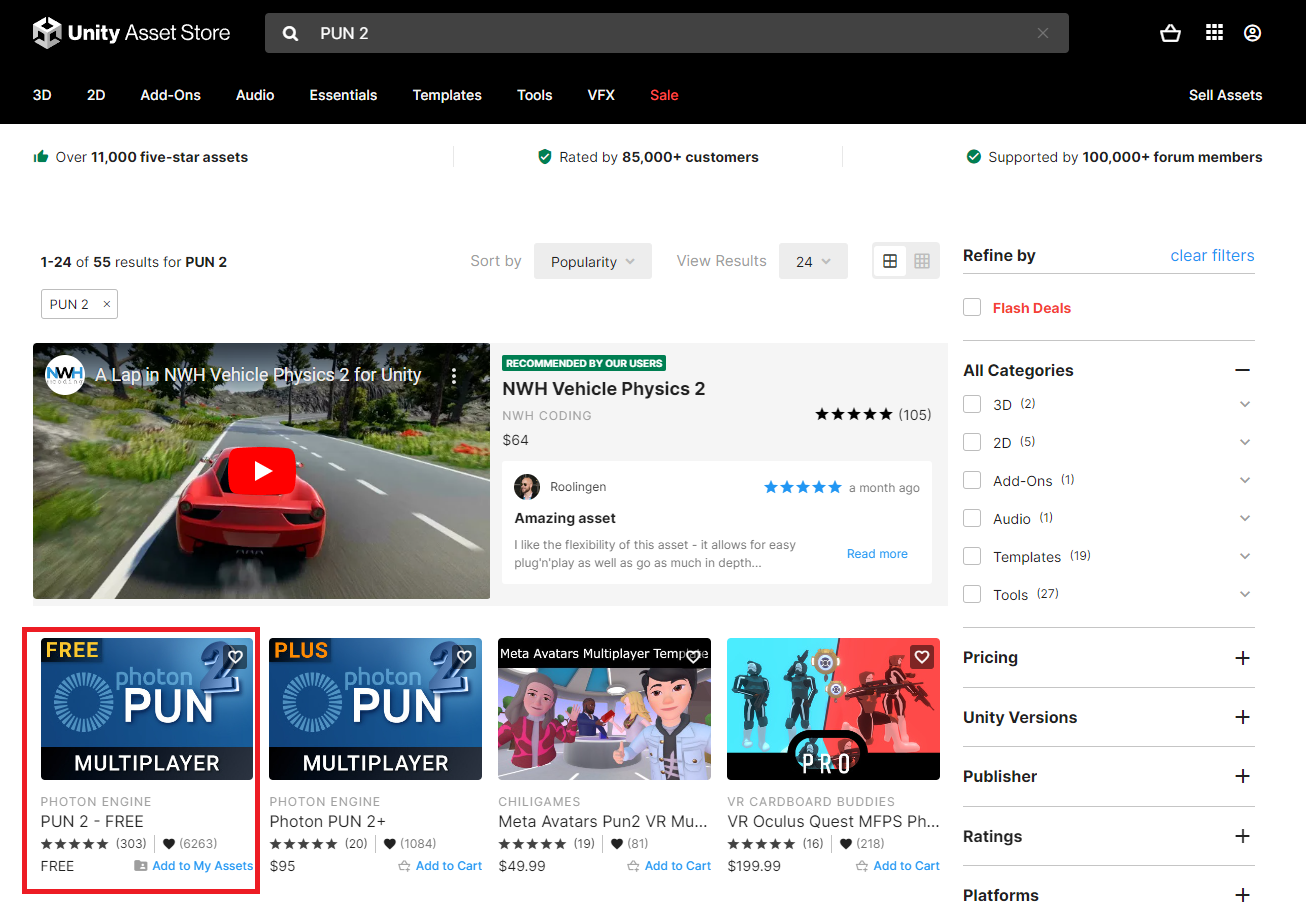Favorite VR Oculus Quest MFPS heart icon
The image size is (1306, 916).
click(x=922, y=657)
